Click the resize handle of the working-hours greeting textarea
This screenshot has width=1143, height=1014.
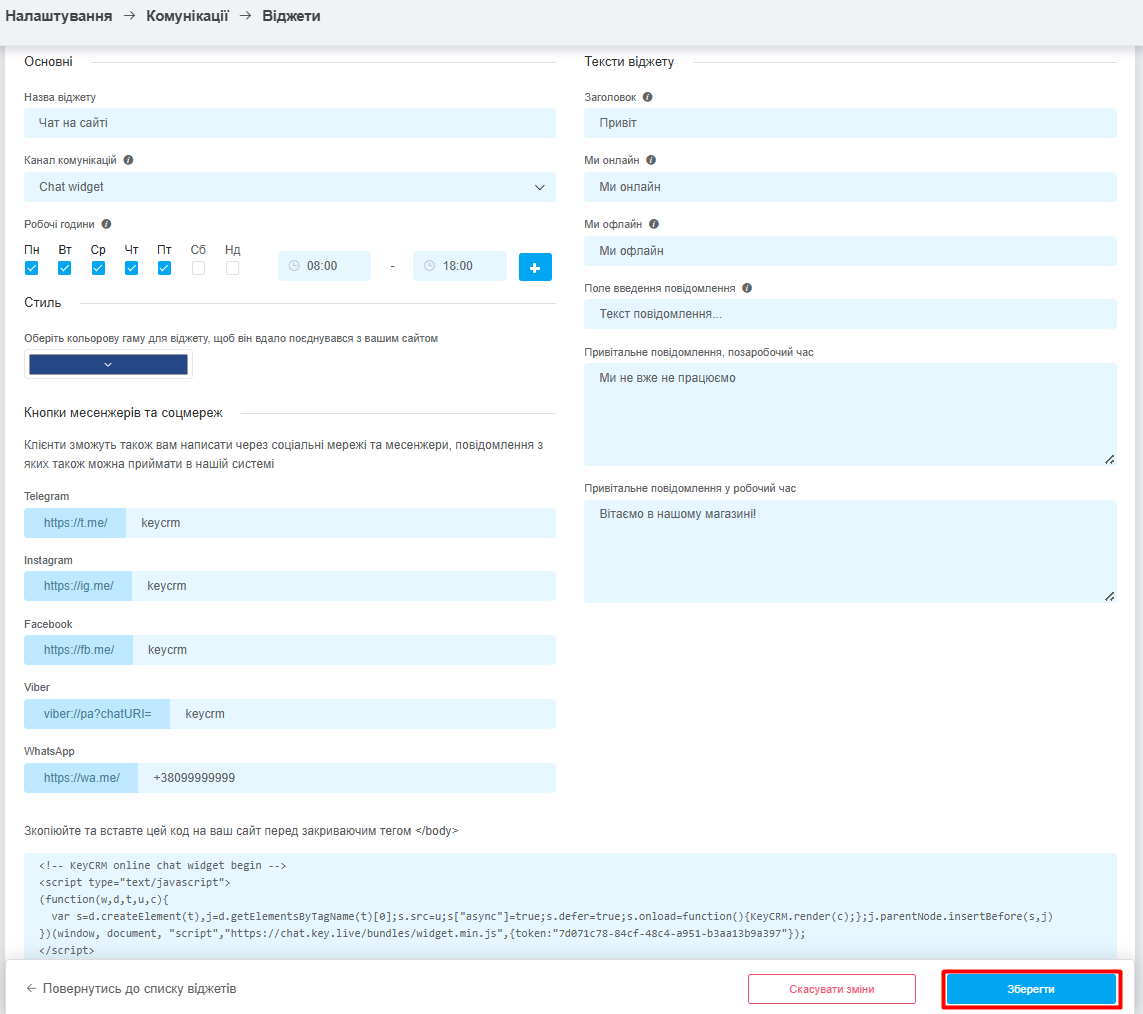click(1109, 596)
